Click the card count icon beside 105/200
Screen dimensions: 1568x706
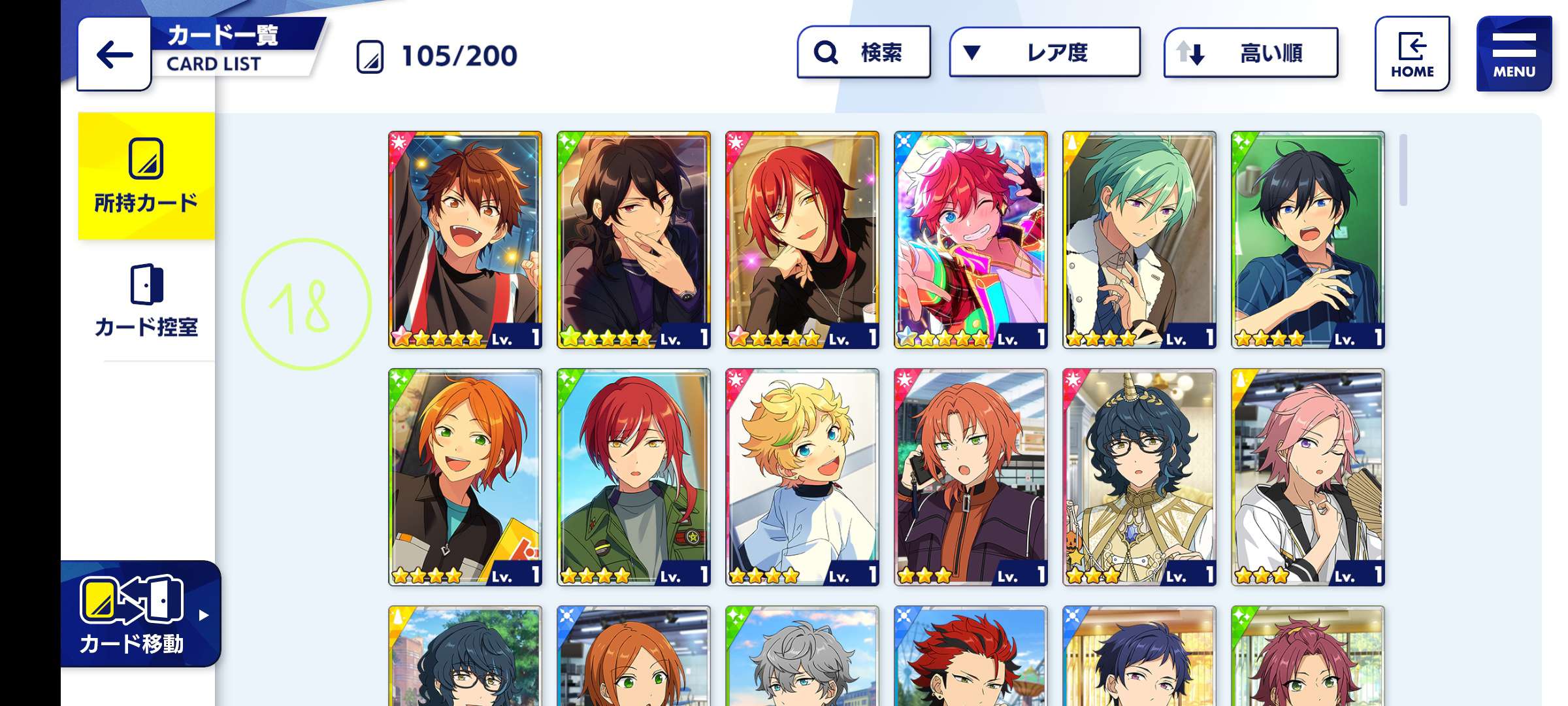pos(370,57)
